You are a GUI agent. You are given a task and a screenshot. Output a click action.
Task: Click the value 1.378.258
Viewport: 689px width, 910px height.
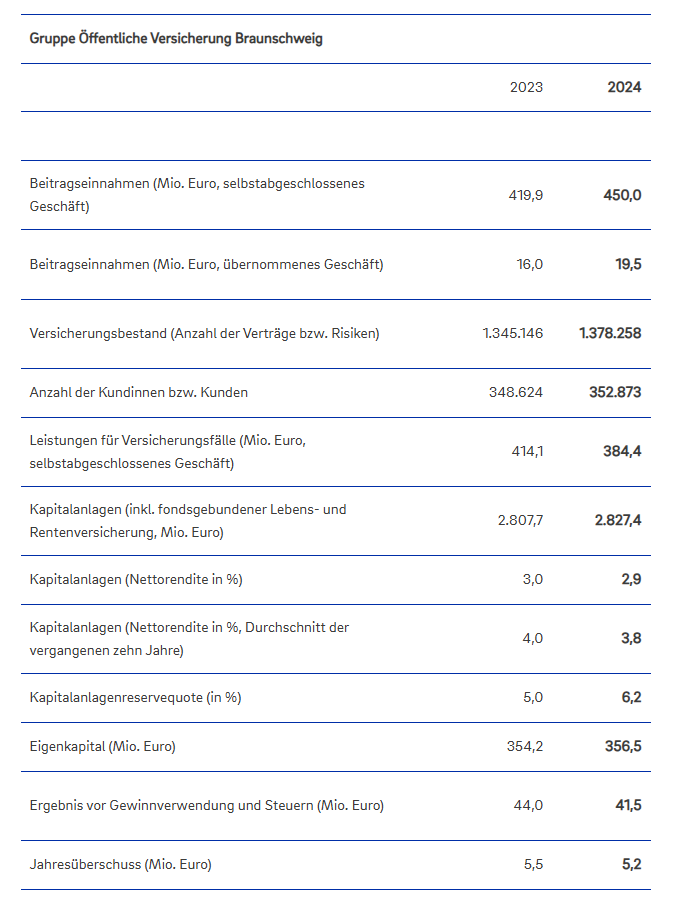tap(610, 334)
